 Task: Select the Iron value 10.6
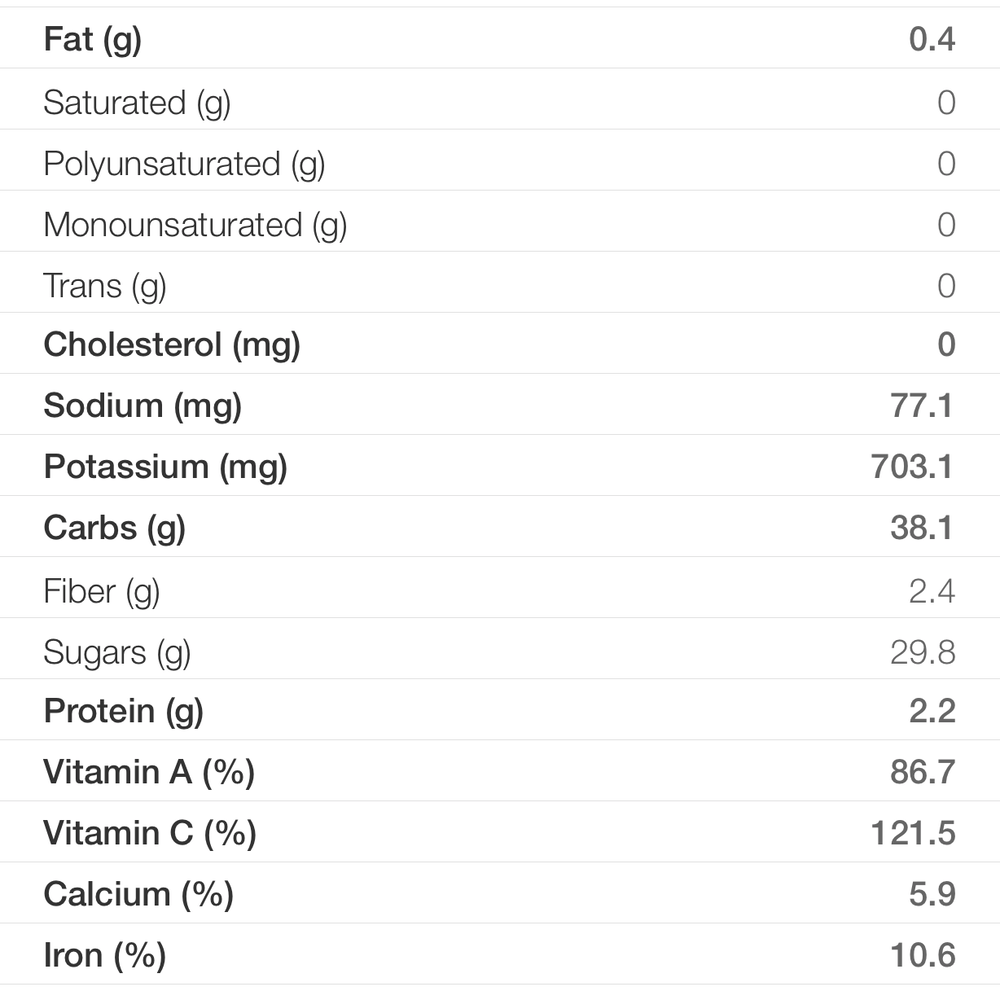pyautogui.click(x=922, y=955)
